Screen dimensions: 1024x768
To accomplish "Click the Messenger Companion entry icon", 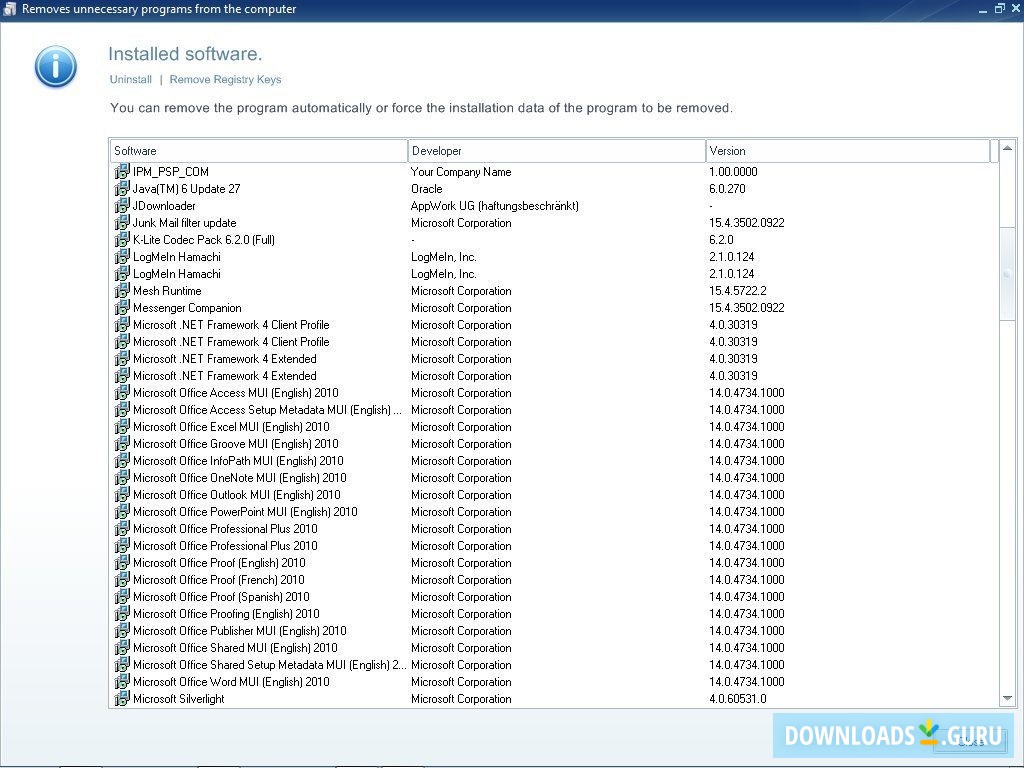I will pos(122,307).
